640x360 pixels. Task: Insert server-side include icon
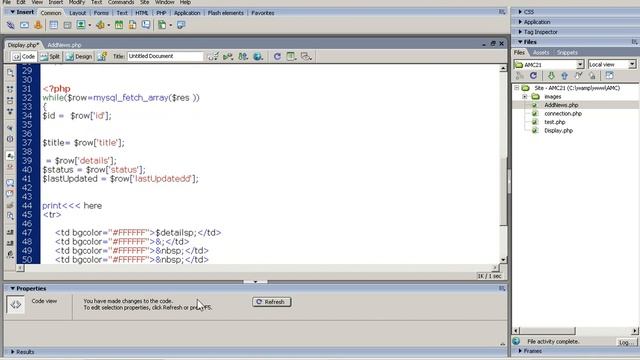[x=132, y=25]
